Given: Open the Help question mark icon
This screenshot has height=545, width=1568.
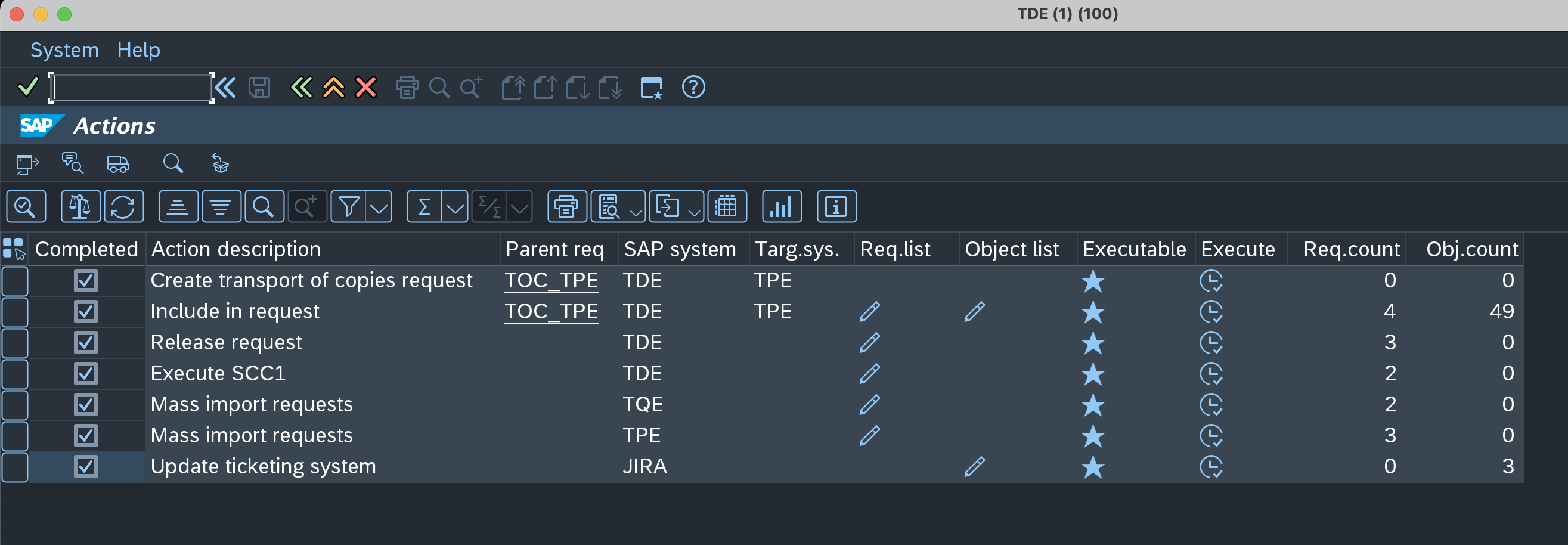Looking at the screenshot, I should pos(693,87).
